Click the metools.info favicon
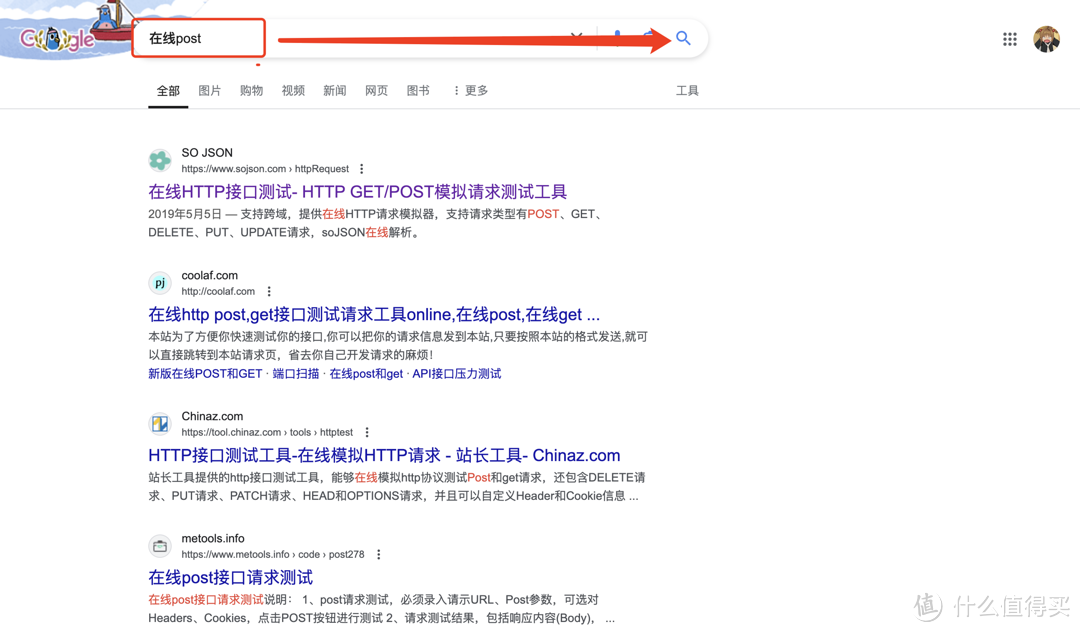1080x632 pixels. point(160,546)
